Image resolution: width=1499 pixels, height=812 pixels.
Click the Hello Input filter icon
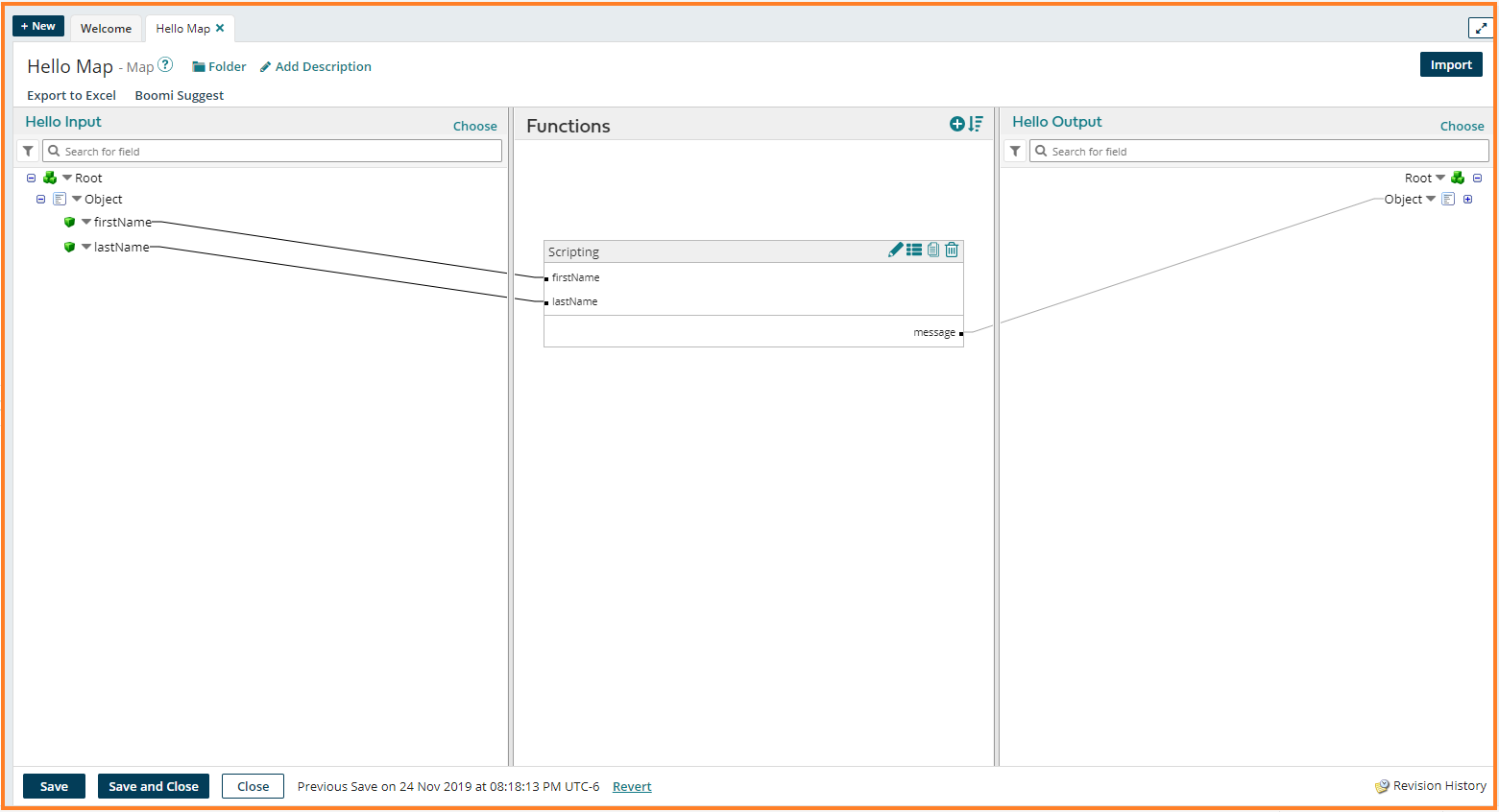point(28,151)
